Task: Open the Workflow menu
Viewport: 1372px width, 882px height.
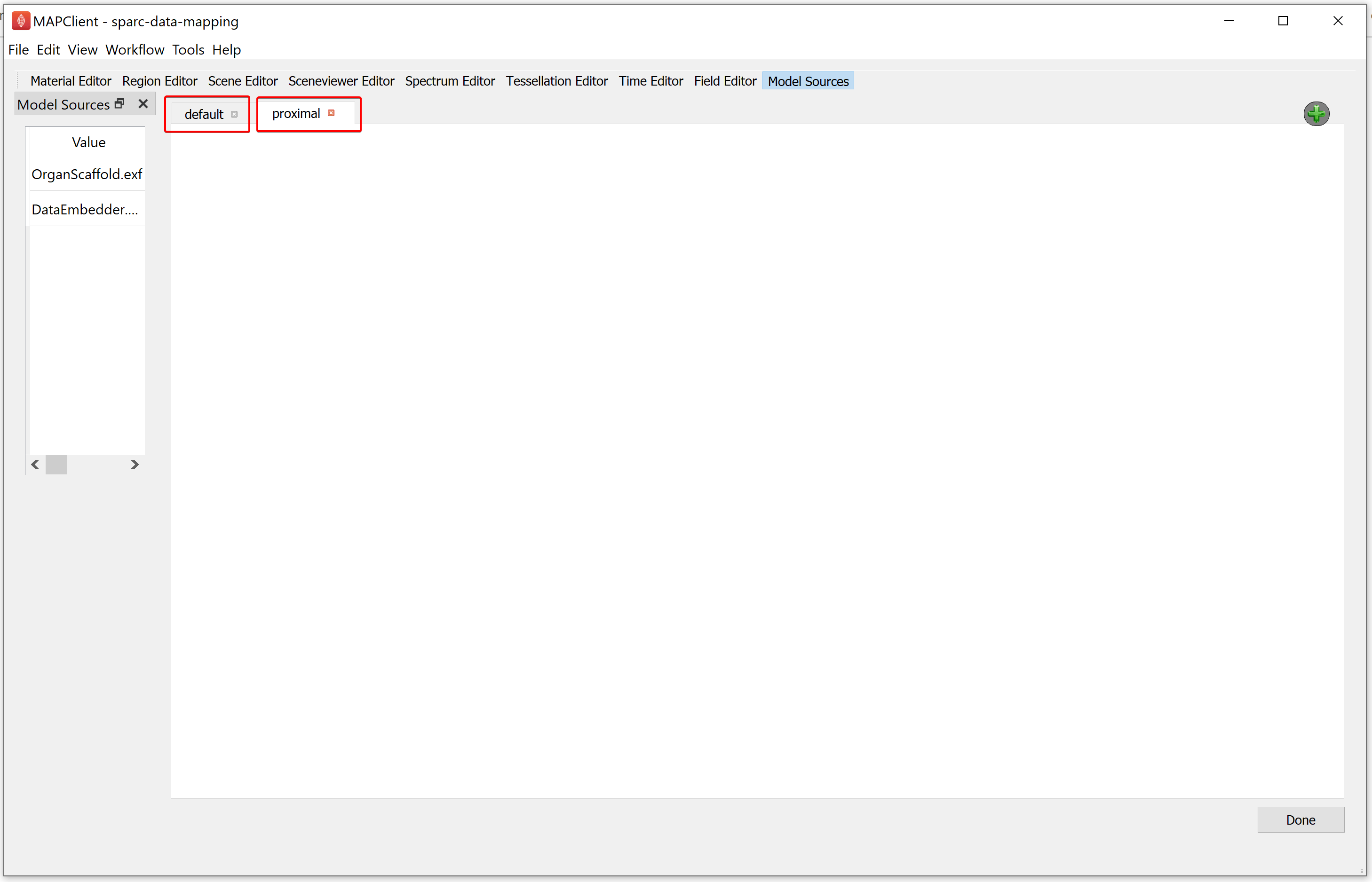Action: (x=135, y=49)
